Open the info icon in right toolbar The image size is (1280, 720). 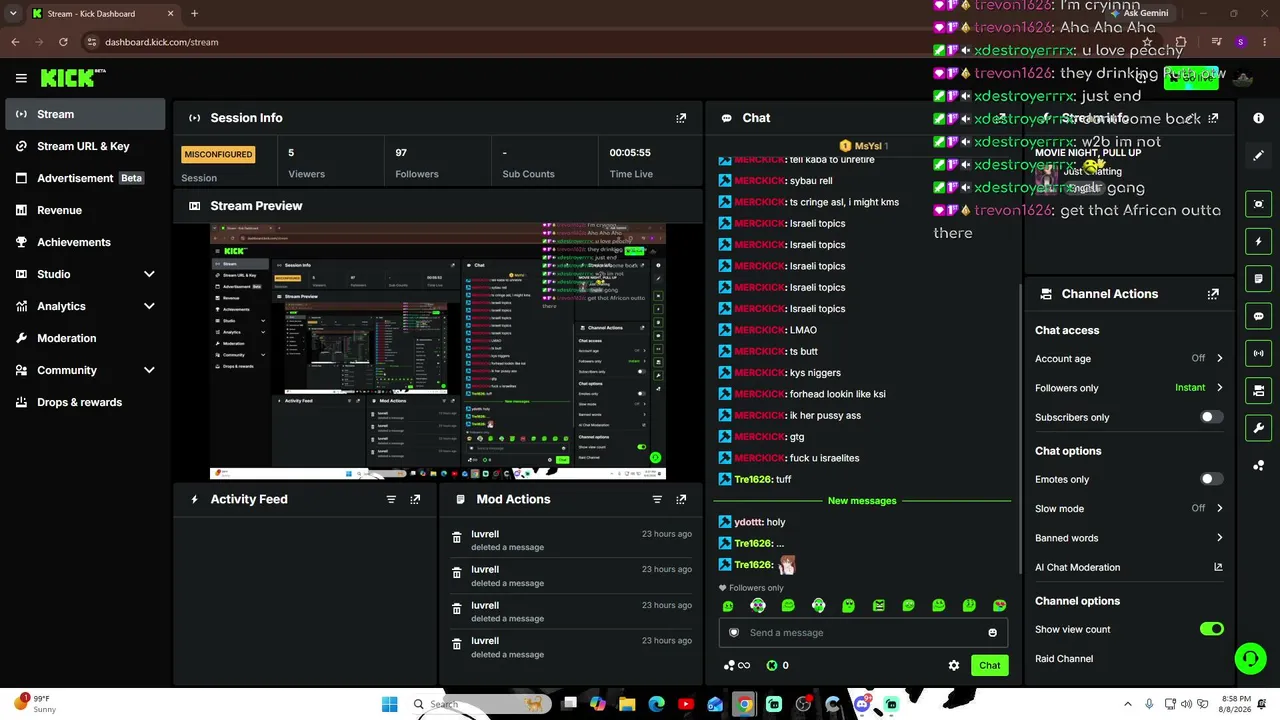click(x=1258, y=118)
